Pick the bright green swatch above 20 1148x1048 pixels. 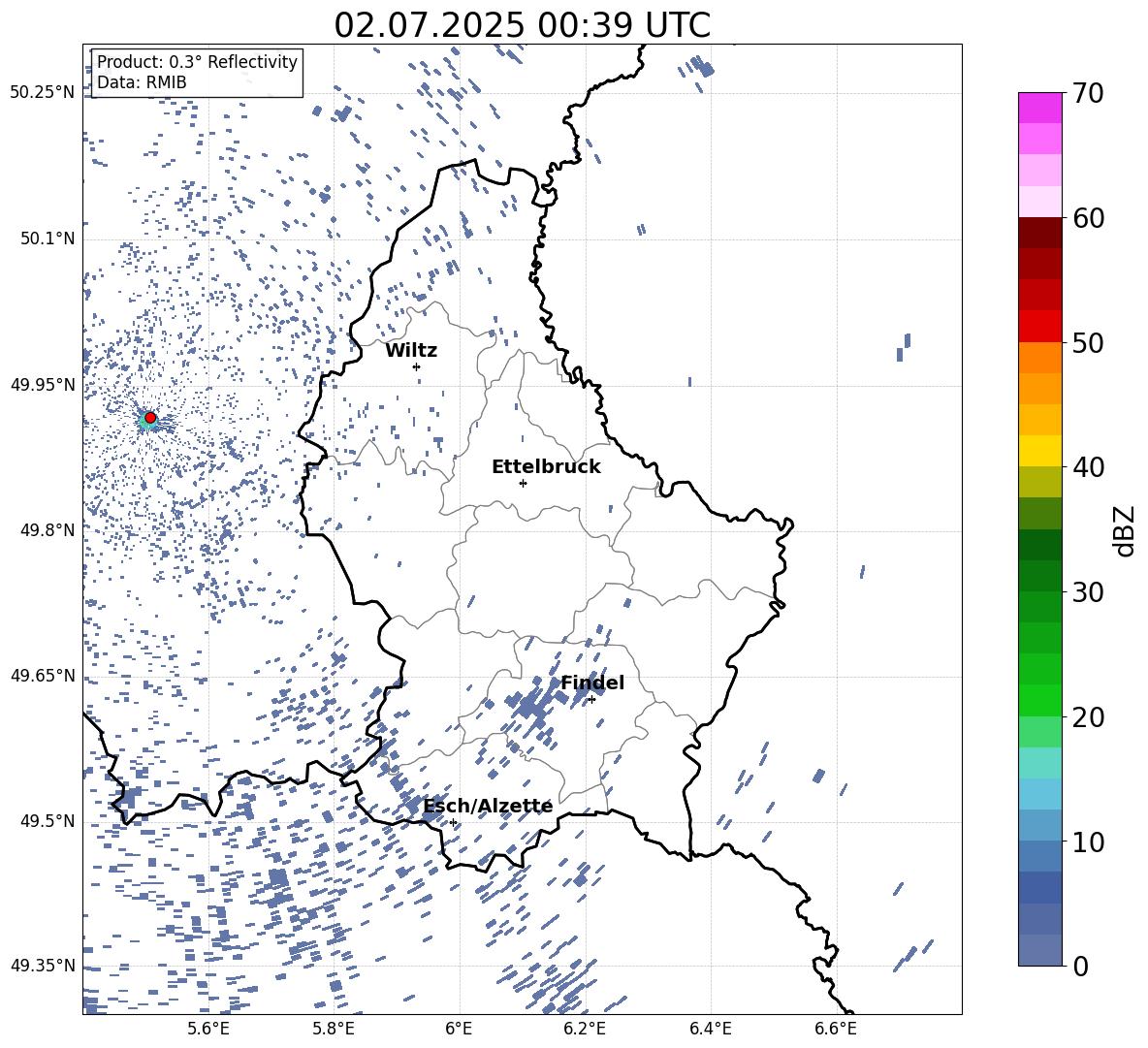tap(1039, 700)
